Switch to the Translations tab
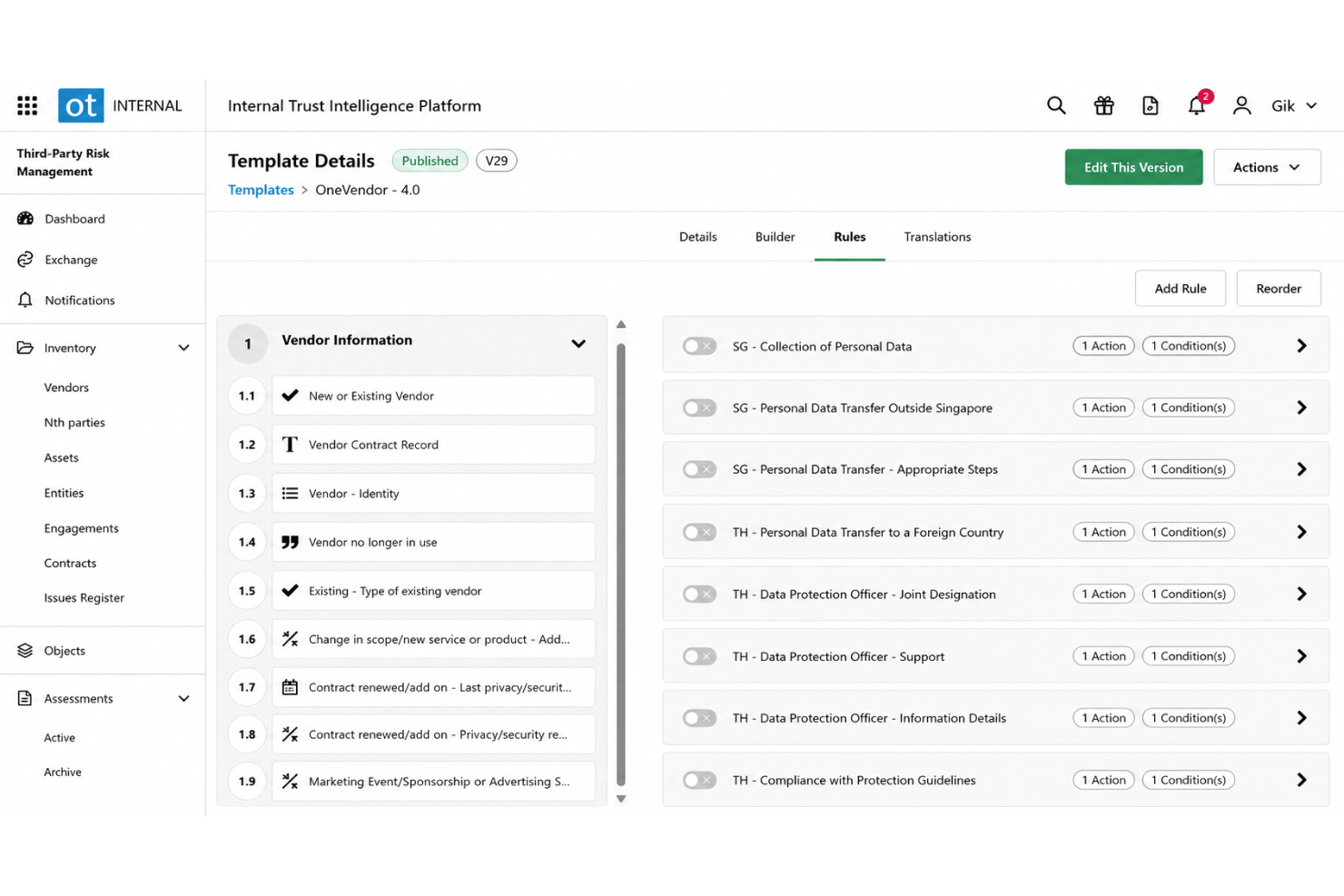This screenshot has width=1344, height=896. pyautogui.click(x=937, y=237)
